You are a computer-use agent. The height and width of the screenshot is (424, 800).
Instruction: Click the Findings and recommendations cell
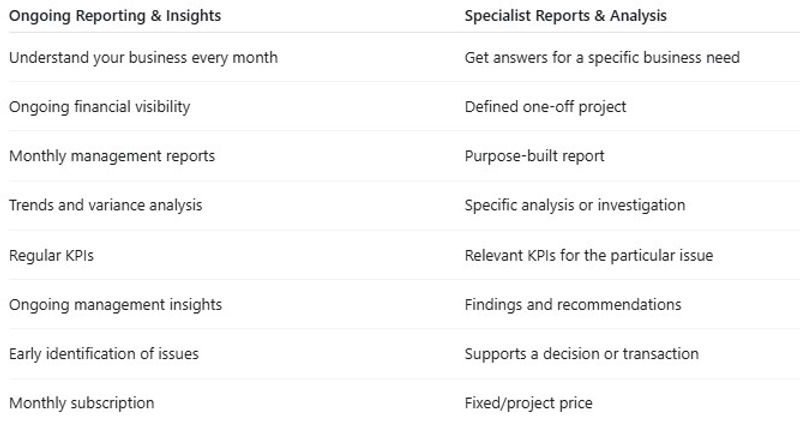pyautogui.click(x=572, y=305)
